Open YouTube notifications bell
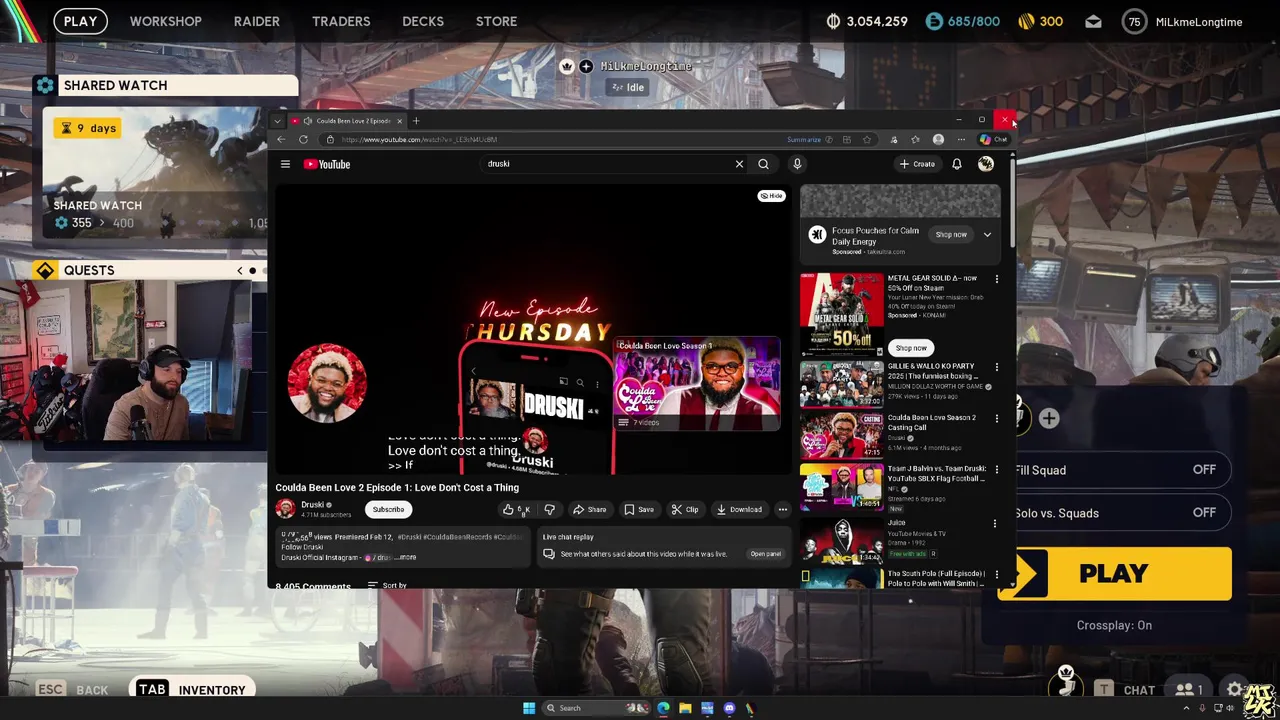1280x720 pixels. (x=957, y=164)
